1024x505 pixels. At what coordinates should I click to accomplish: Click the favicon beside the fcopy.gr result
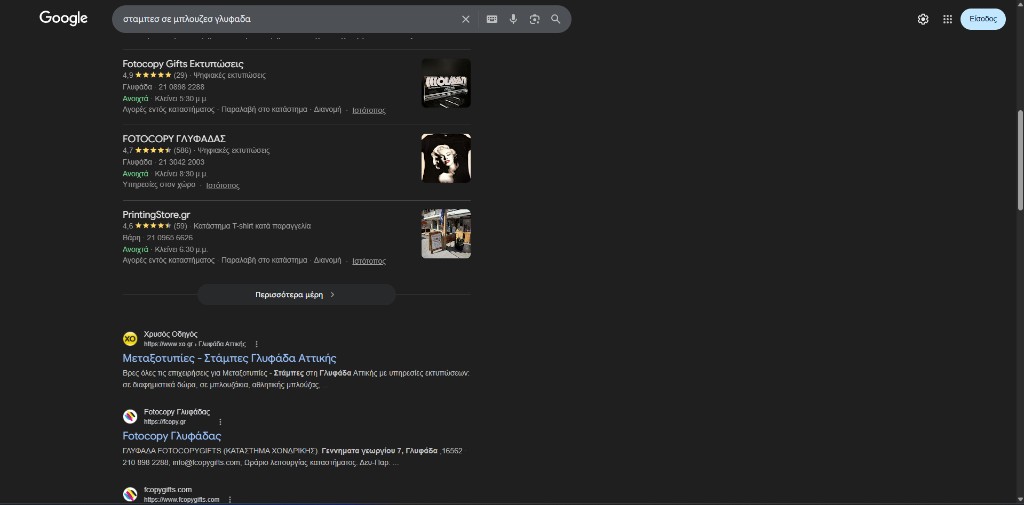130,416
